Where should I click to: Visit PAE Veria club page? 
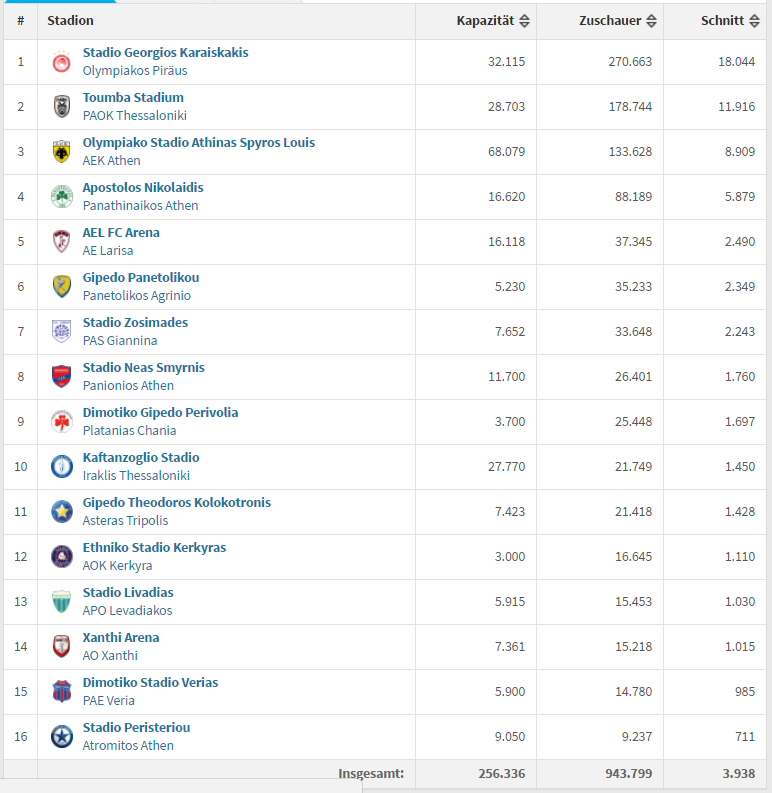tap(110, 701)
